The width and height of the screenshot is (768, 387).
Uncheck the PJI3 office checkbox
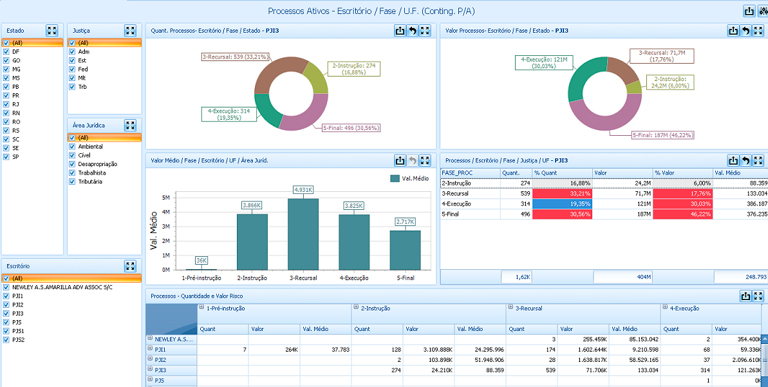tap(6, 314)
